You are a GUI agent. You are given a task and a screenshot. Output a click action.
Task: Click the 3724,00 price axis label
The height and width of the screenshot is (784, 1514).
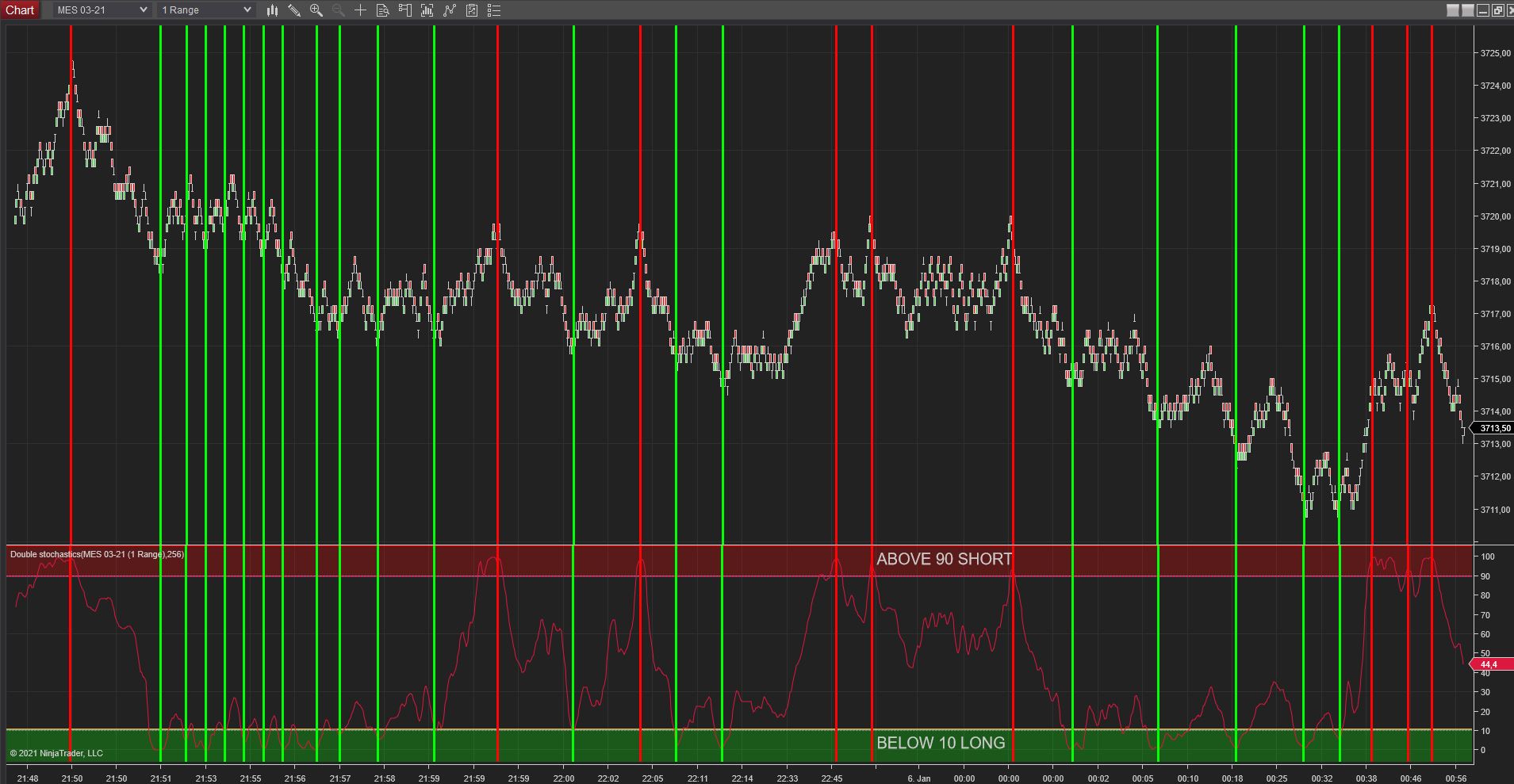1495,86
